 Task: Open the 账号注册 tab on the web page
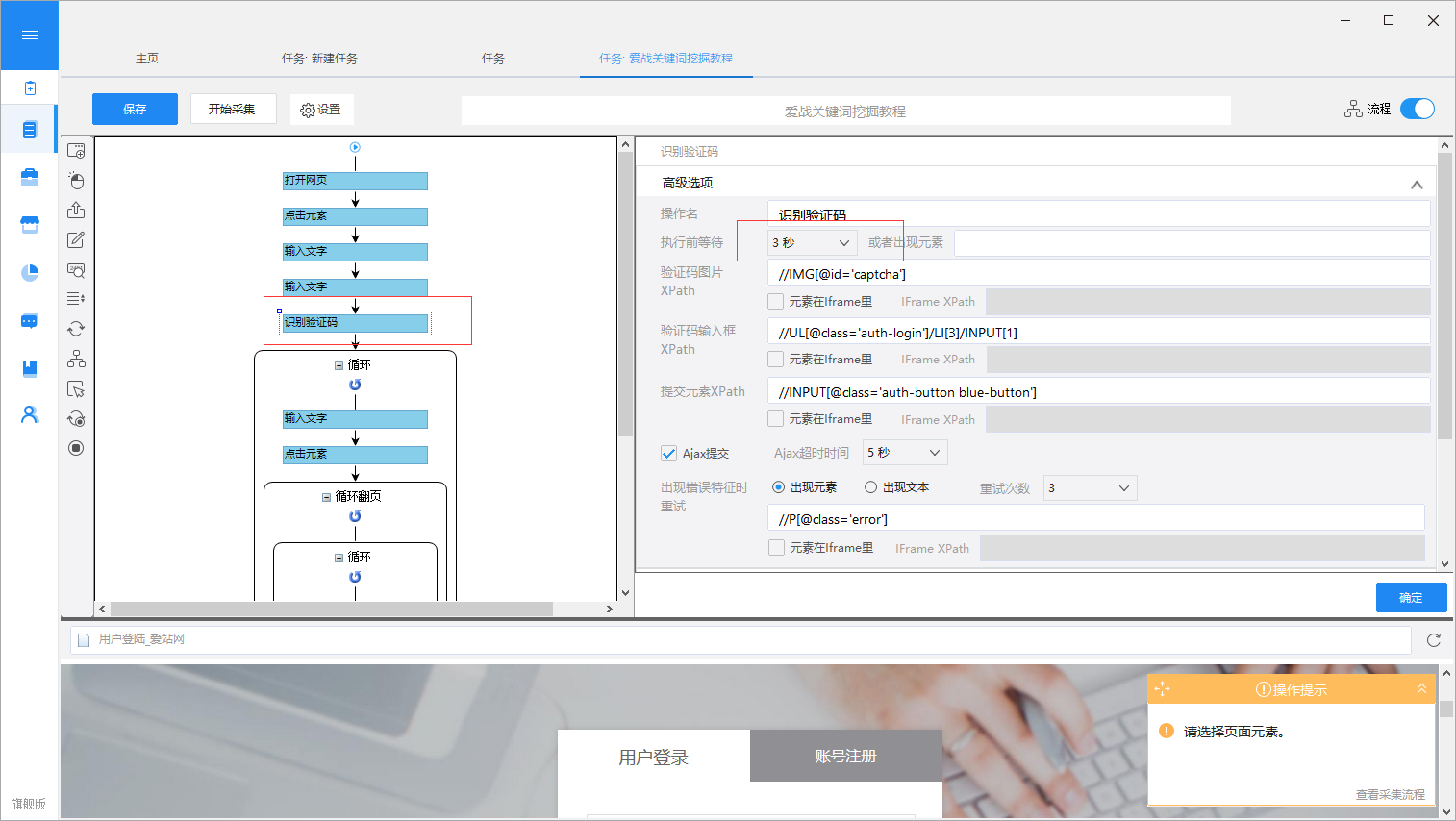click(846, 757)
